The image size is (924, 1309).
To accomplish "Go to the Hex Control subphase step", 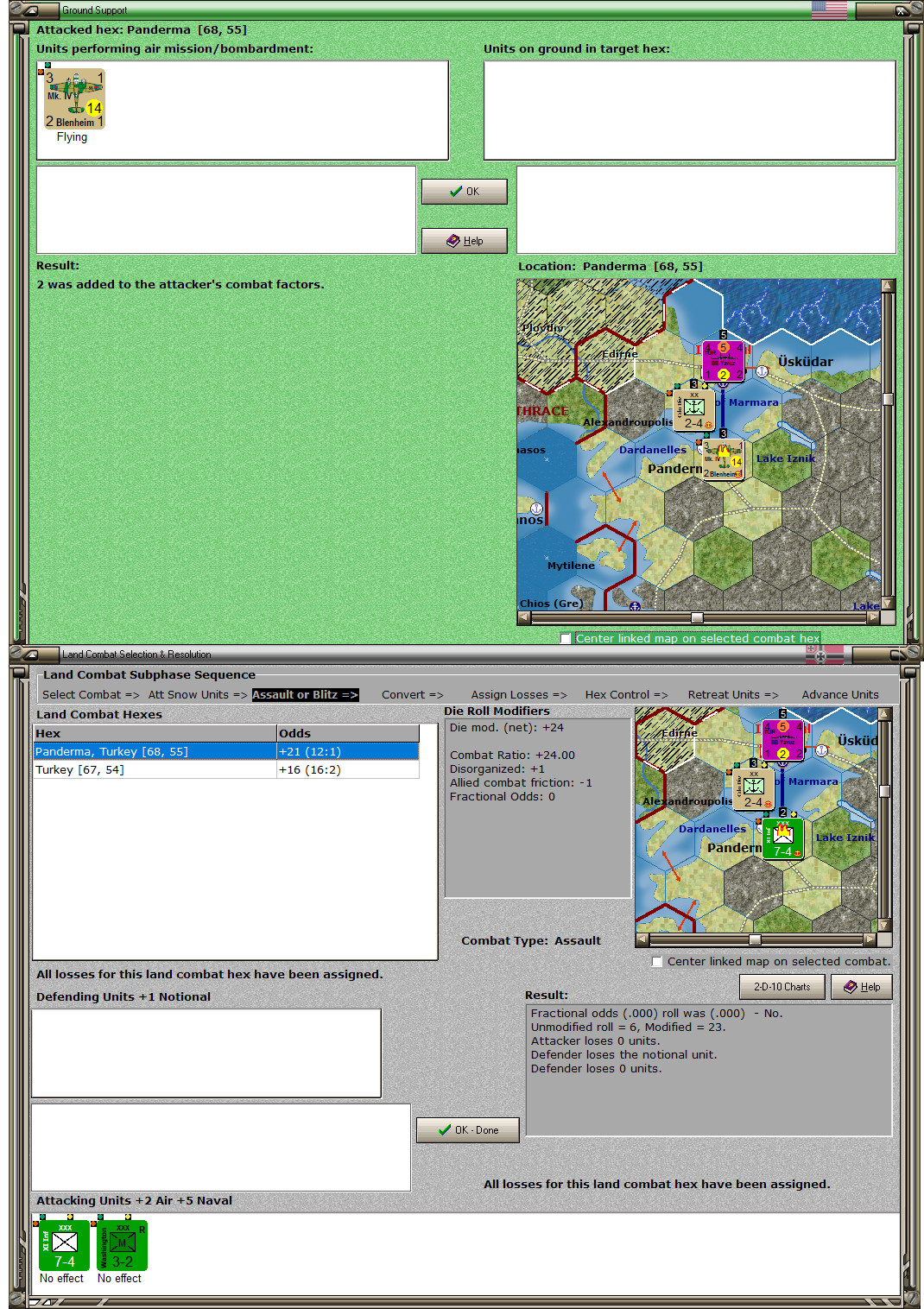I will click(626, 695).
